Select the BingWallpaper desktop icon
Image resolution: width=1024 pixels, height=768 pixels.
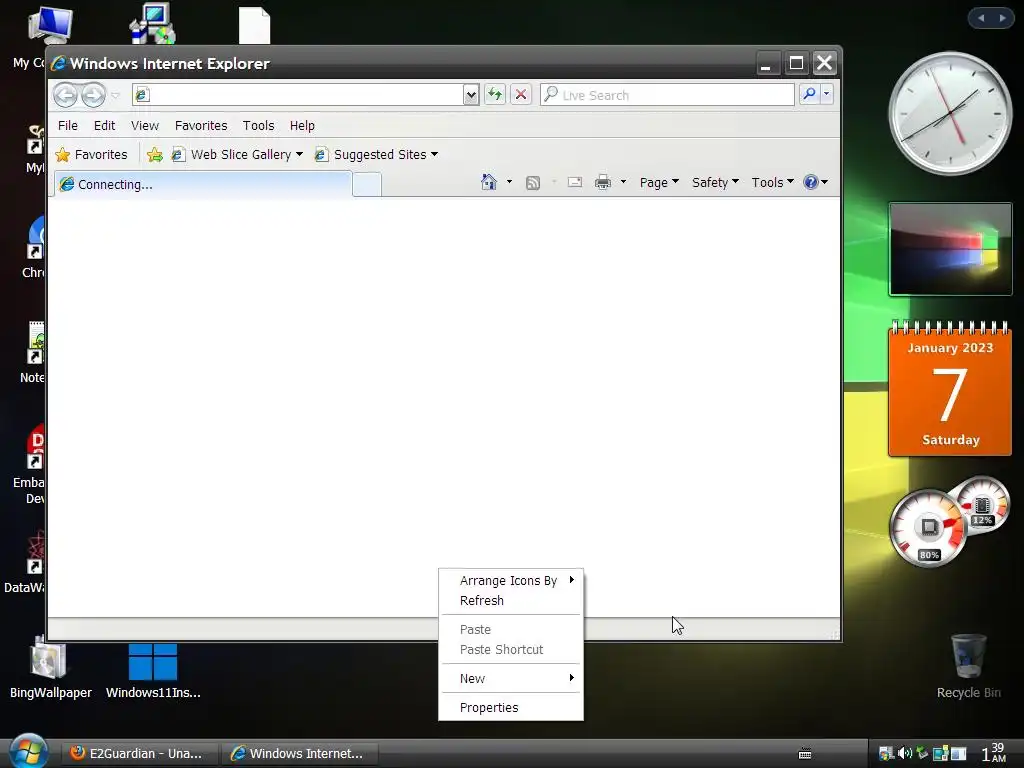pos(50,666)
